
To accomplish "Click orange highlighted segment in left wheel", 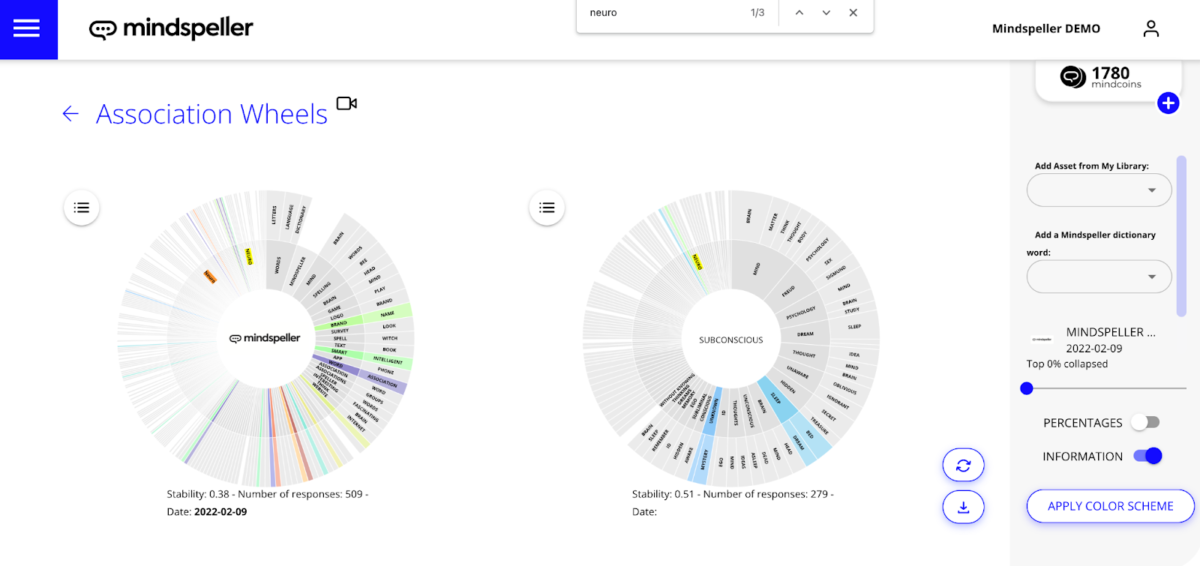I will (x=210, y=275).
